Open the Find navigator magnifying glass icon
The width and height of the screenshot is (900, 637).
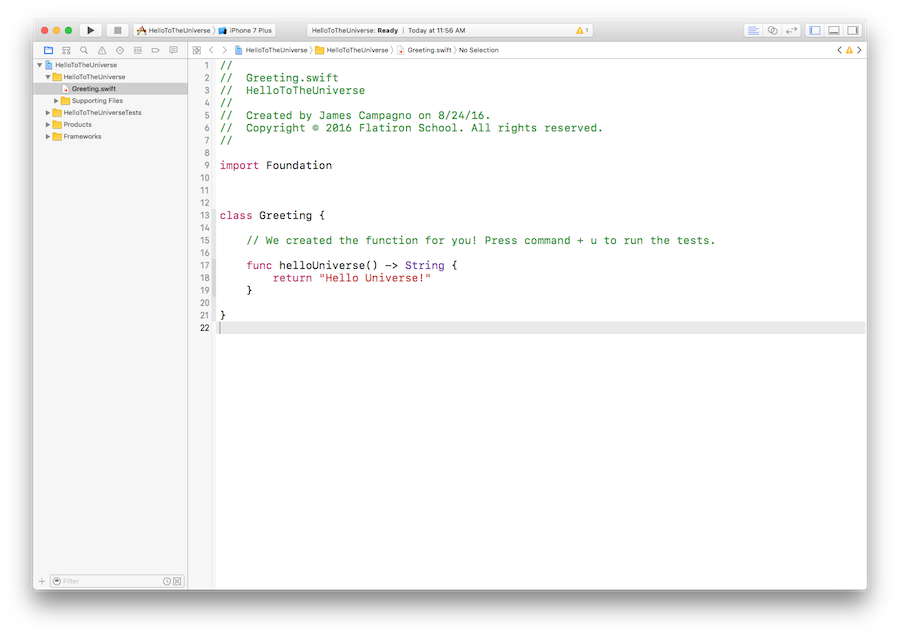[x=84, y=50]
